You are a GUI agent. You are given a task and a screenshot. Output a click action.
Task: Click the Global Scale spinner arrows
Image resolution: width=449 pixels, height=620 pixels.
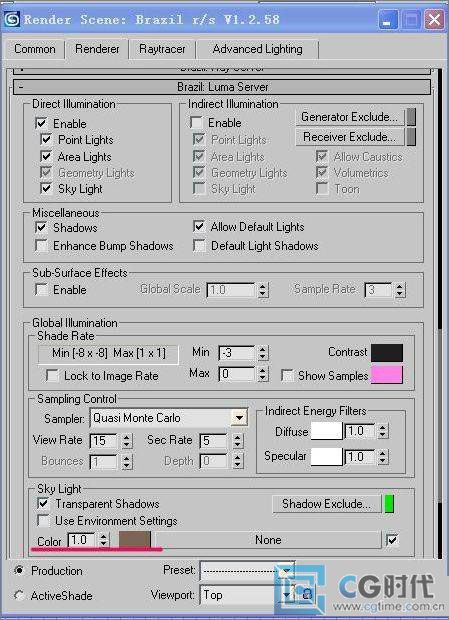pos(263,290)
